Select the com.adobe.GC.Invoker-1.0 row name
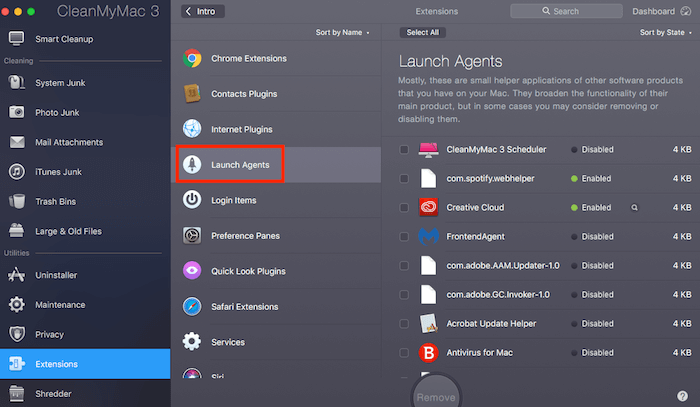Screen dimensions: 700x407 point(498,295)
